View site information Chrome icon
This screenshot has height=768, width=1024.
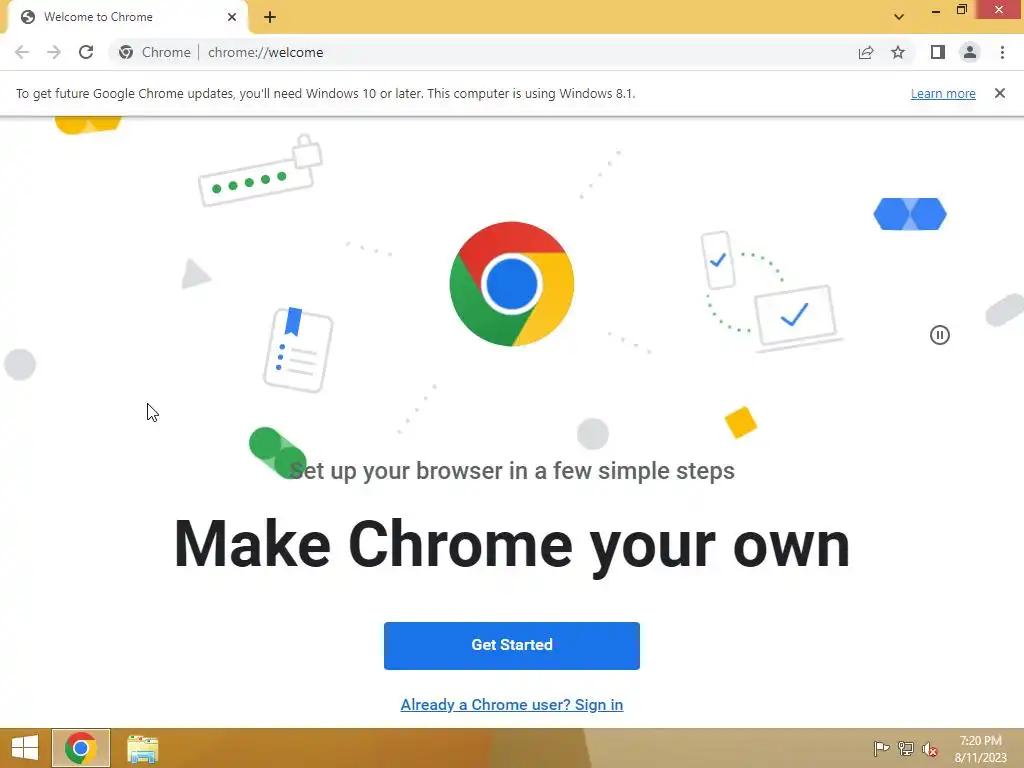tap(126, 52)
